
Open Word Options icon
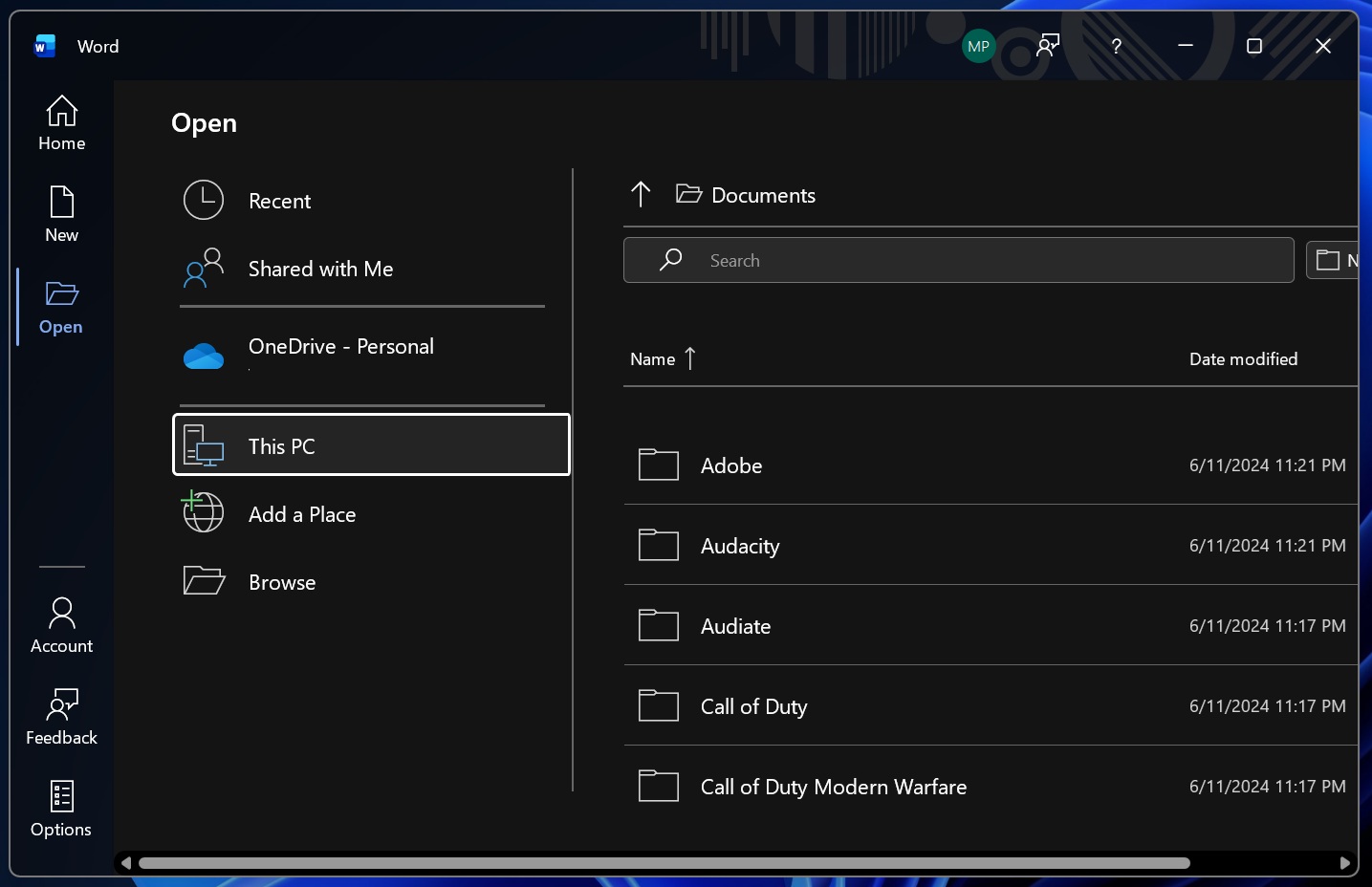pos(61,797)
